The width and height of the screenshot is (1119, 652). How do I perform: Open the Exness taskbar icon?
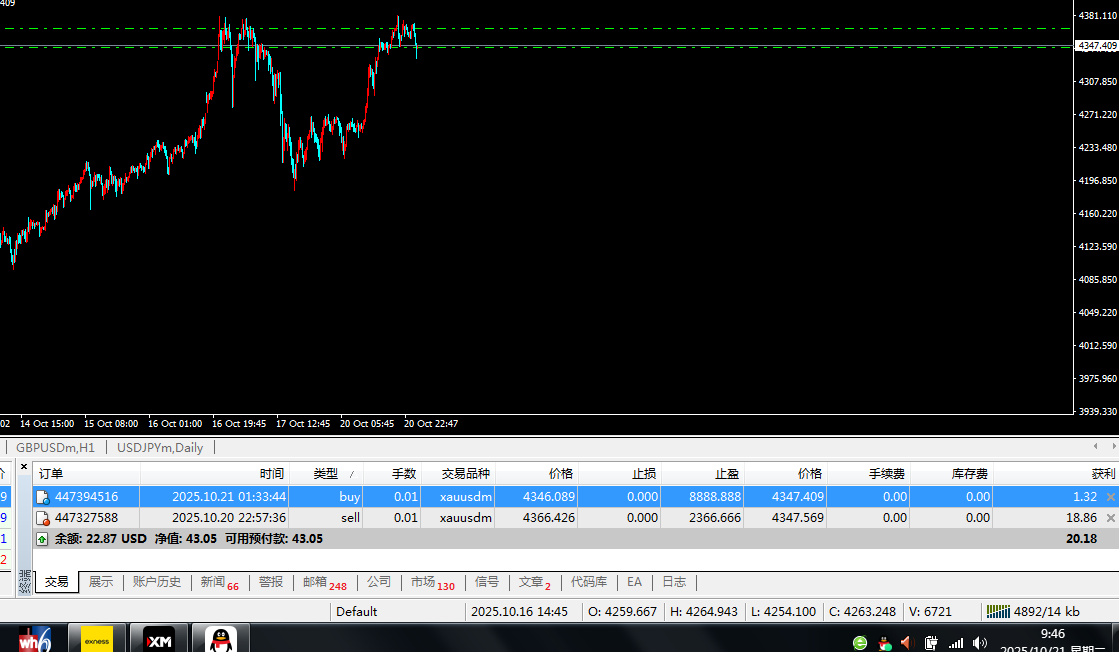point(97,639)
